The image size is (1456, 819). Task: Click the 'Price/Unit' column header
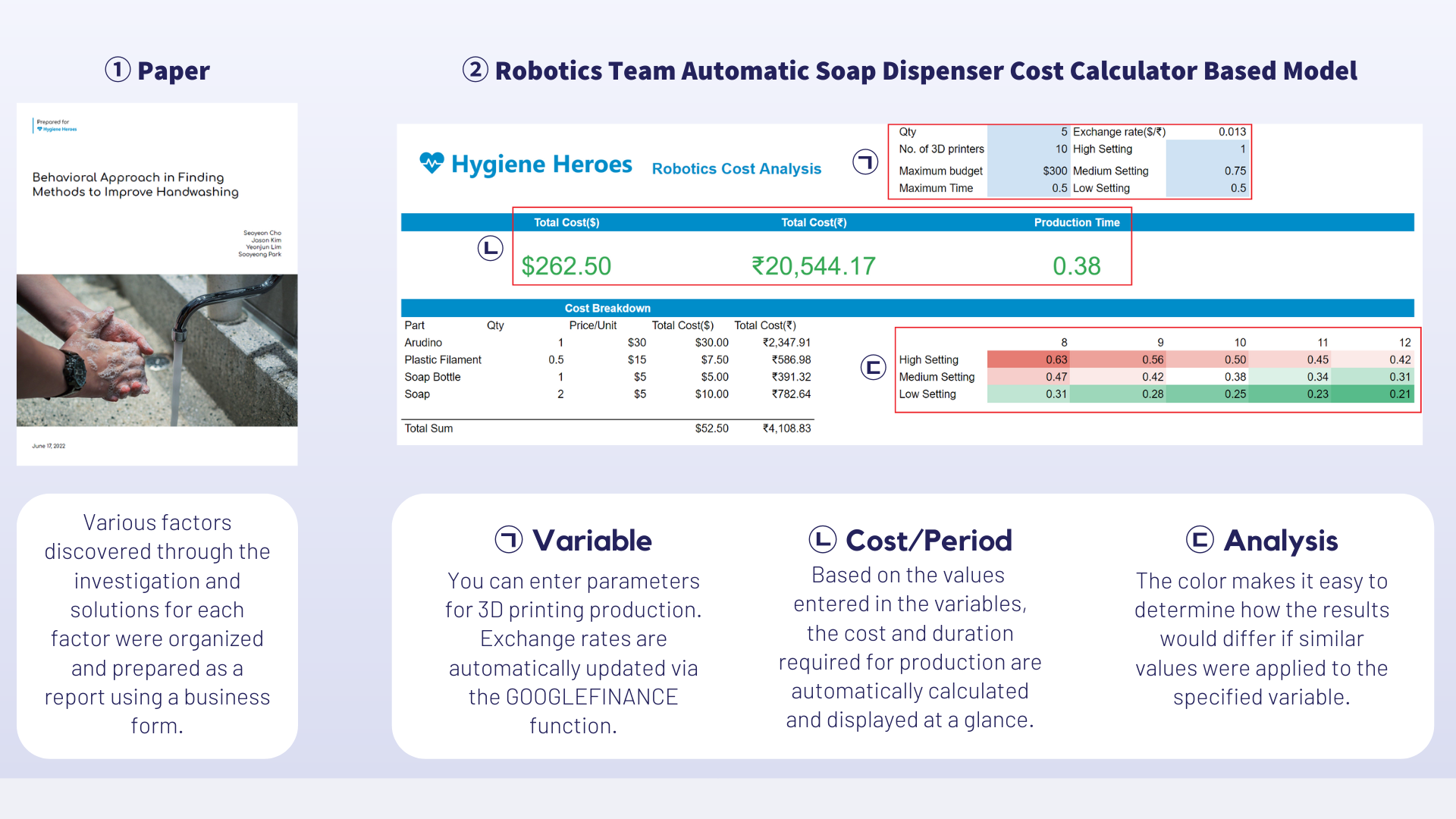592,325
